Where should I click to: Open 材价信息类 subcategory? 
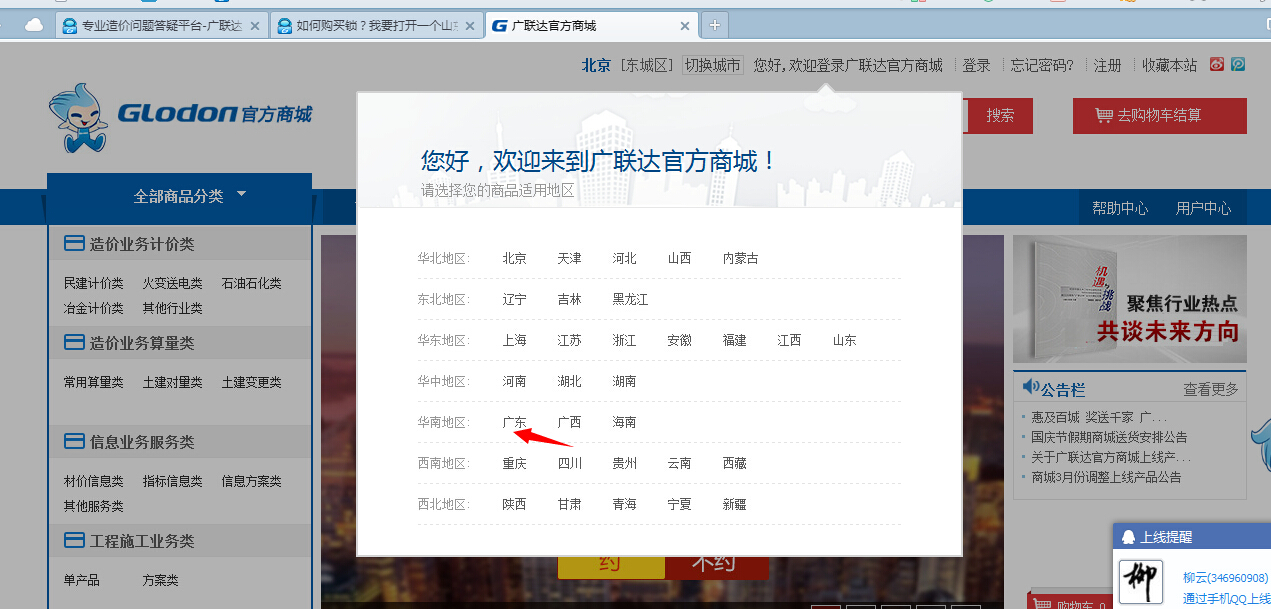[x=93, y=481]
